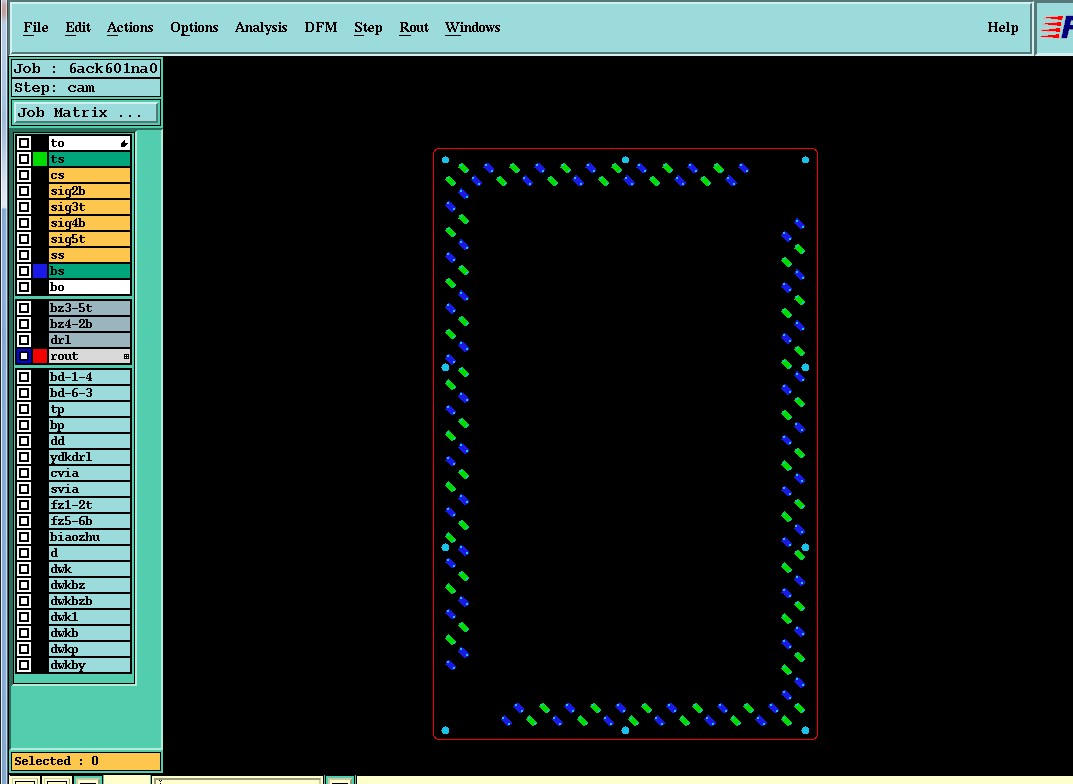The height and width of the screenshot is (784, 1073).
Task: Select the 'bz4-2b' layer name
Action: coord(89,324)
